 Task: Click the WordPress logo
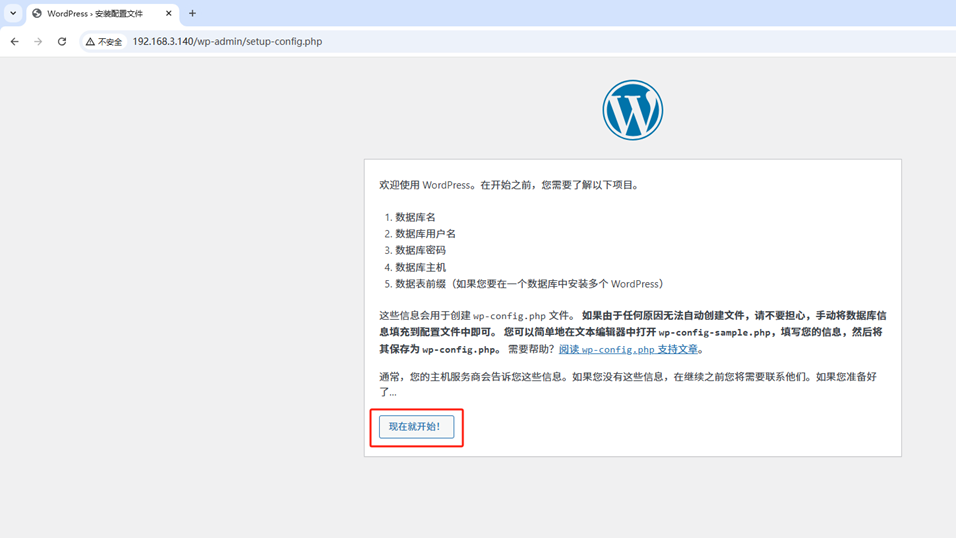pyautogui.click(x=632, y=110)
